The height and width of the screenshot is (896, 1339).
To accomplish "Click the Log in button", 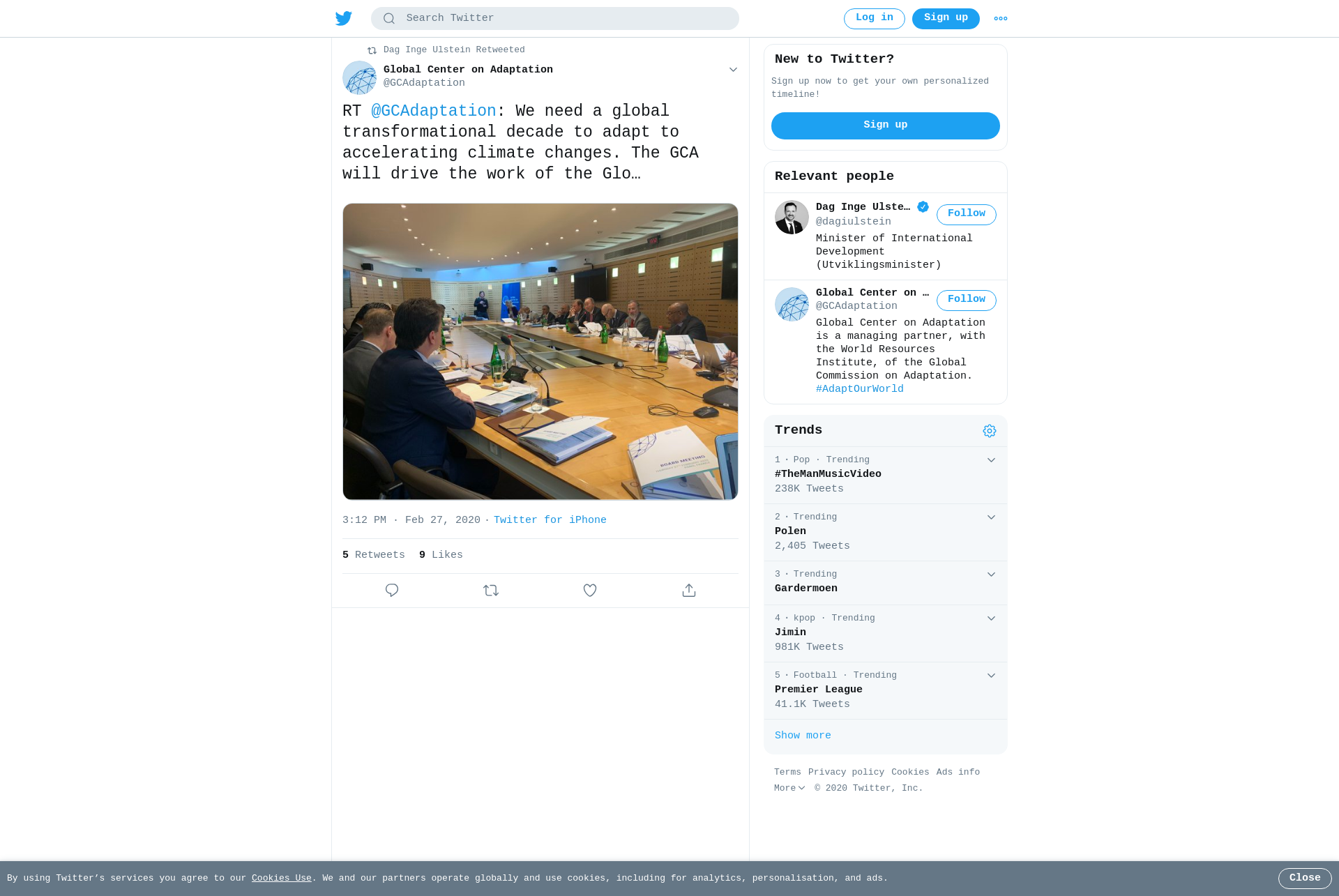I will 875,19.
